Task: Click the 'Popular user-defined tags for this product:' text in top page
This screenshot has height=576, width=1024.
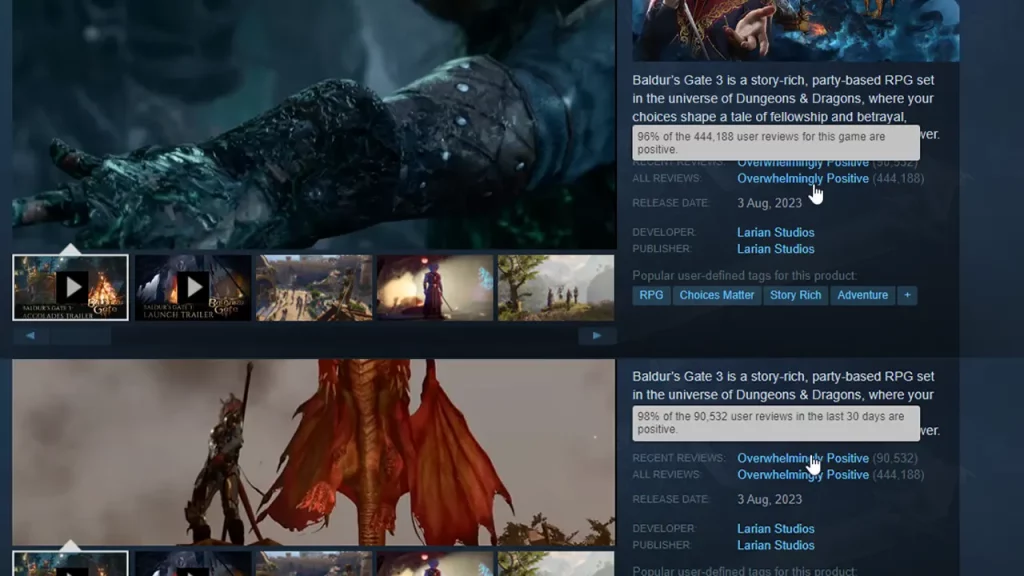Action: (744, 276)
